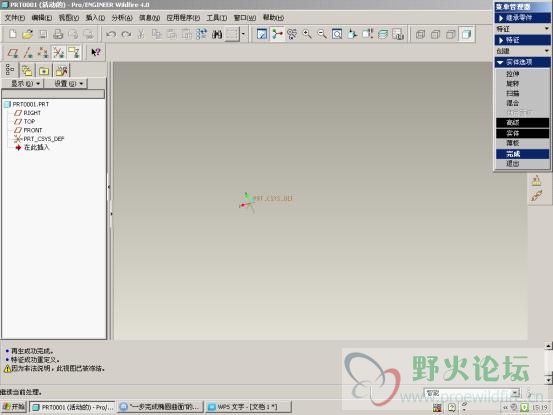Open the View Manager icon
Viewport: 553px width, 415px height.
coord(398,34)
